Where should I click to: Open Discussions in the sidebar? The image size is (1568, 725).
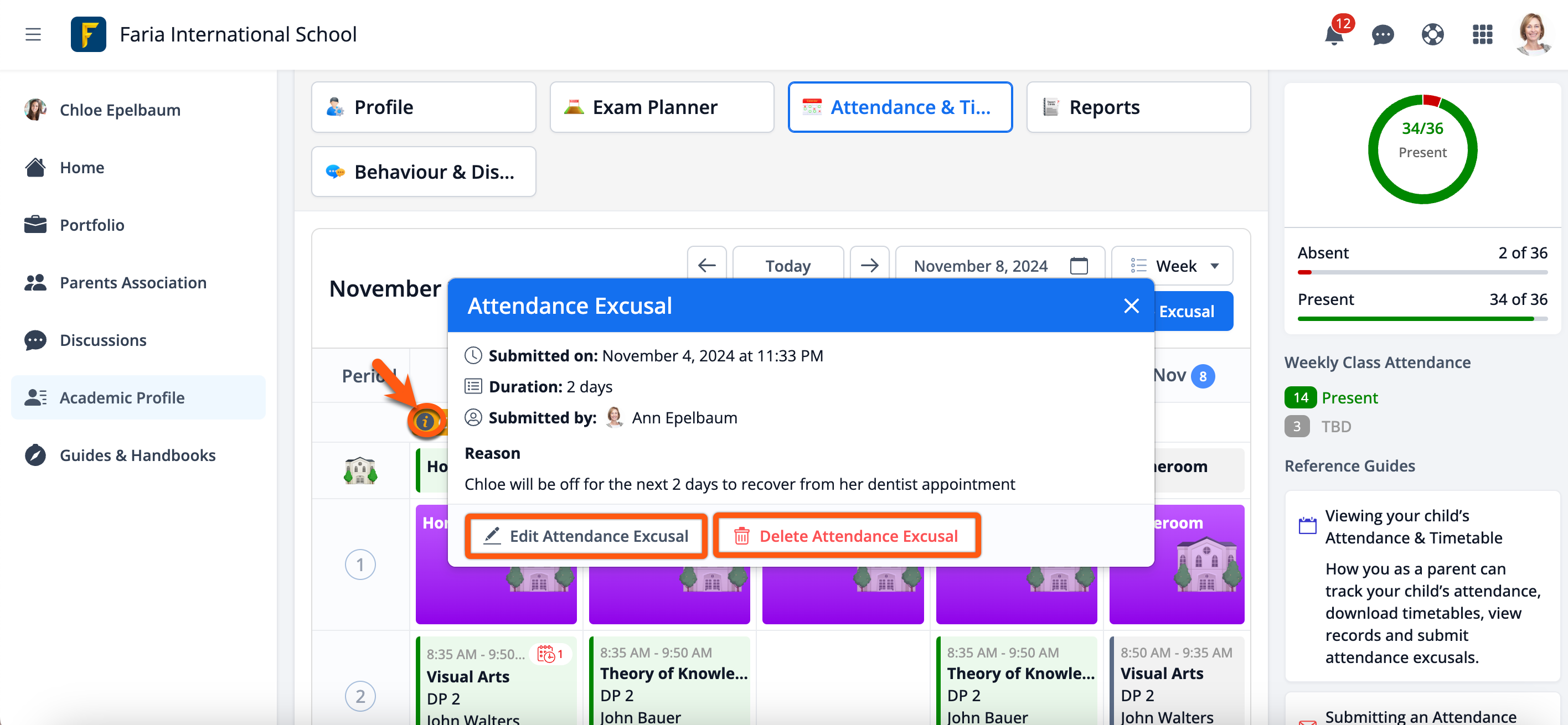(103, 340)
